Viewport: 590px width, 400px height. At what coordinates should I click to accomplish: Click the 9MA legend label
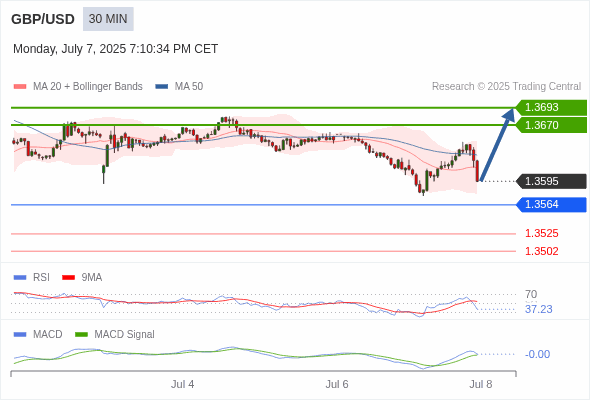92,277
